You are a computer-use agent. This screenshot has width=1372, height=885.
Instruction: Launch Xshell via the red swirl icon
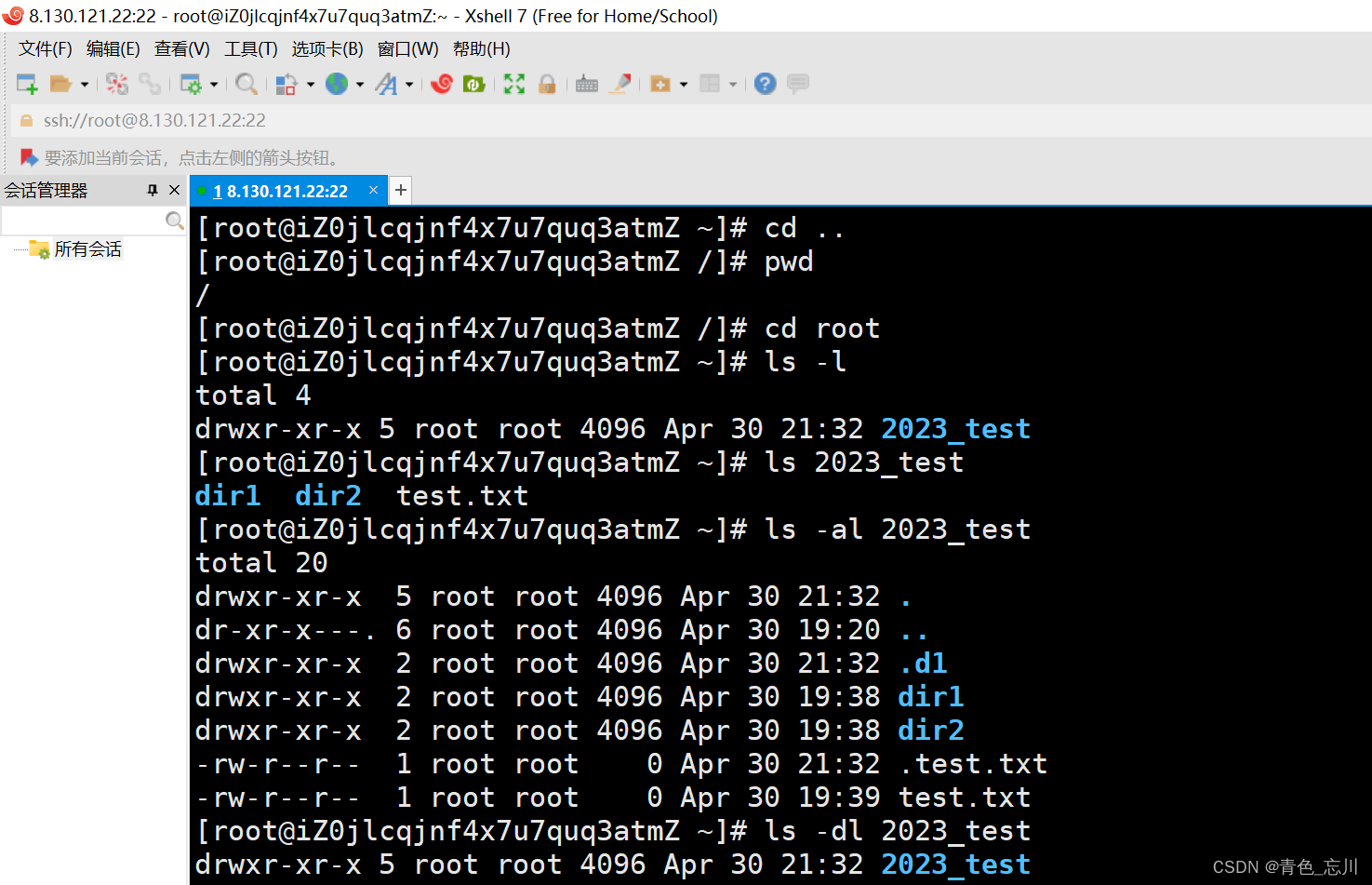pyautogui.click(x=442, y=84)
